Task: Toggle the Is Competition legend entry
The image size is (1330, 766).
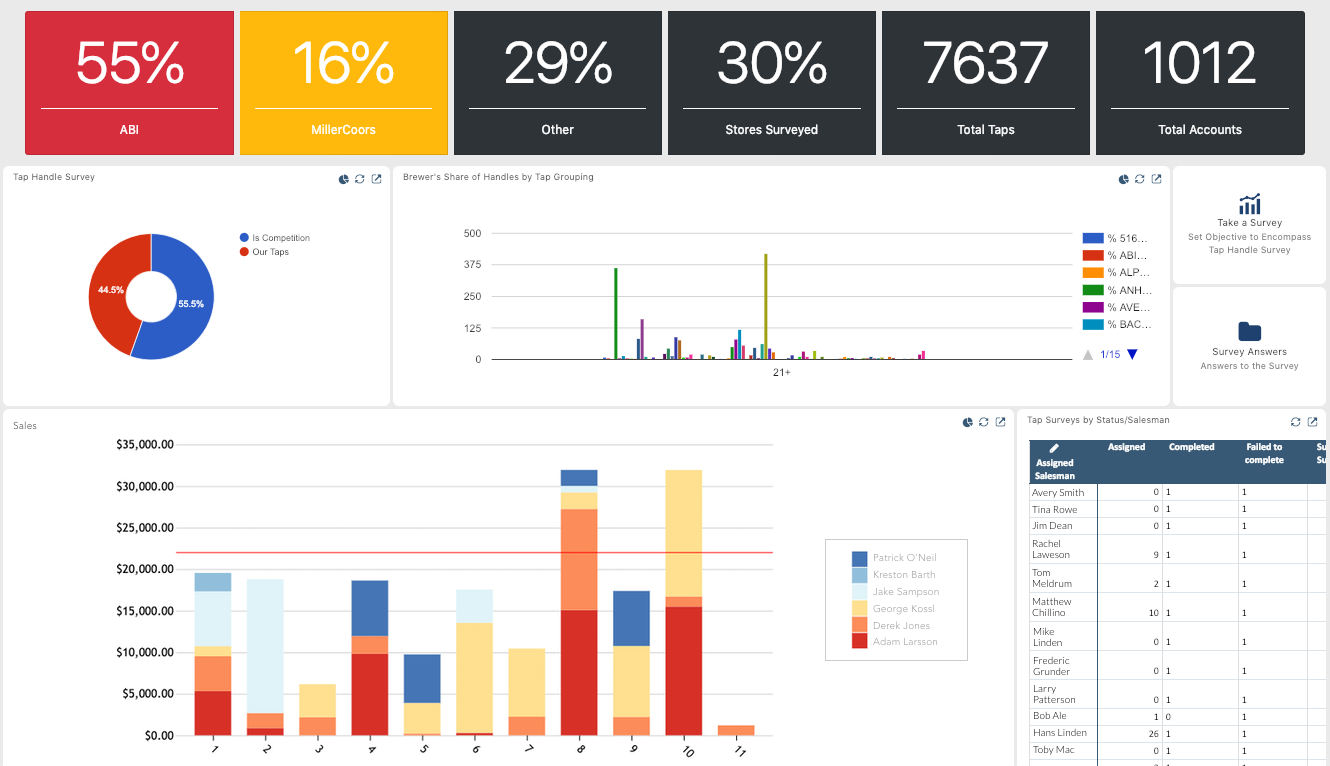Action: click(275, 237)
